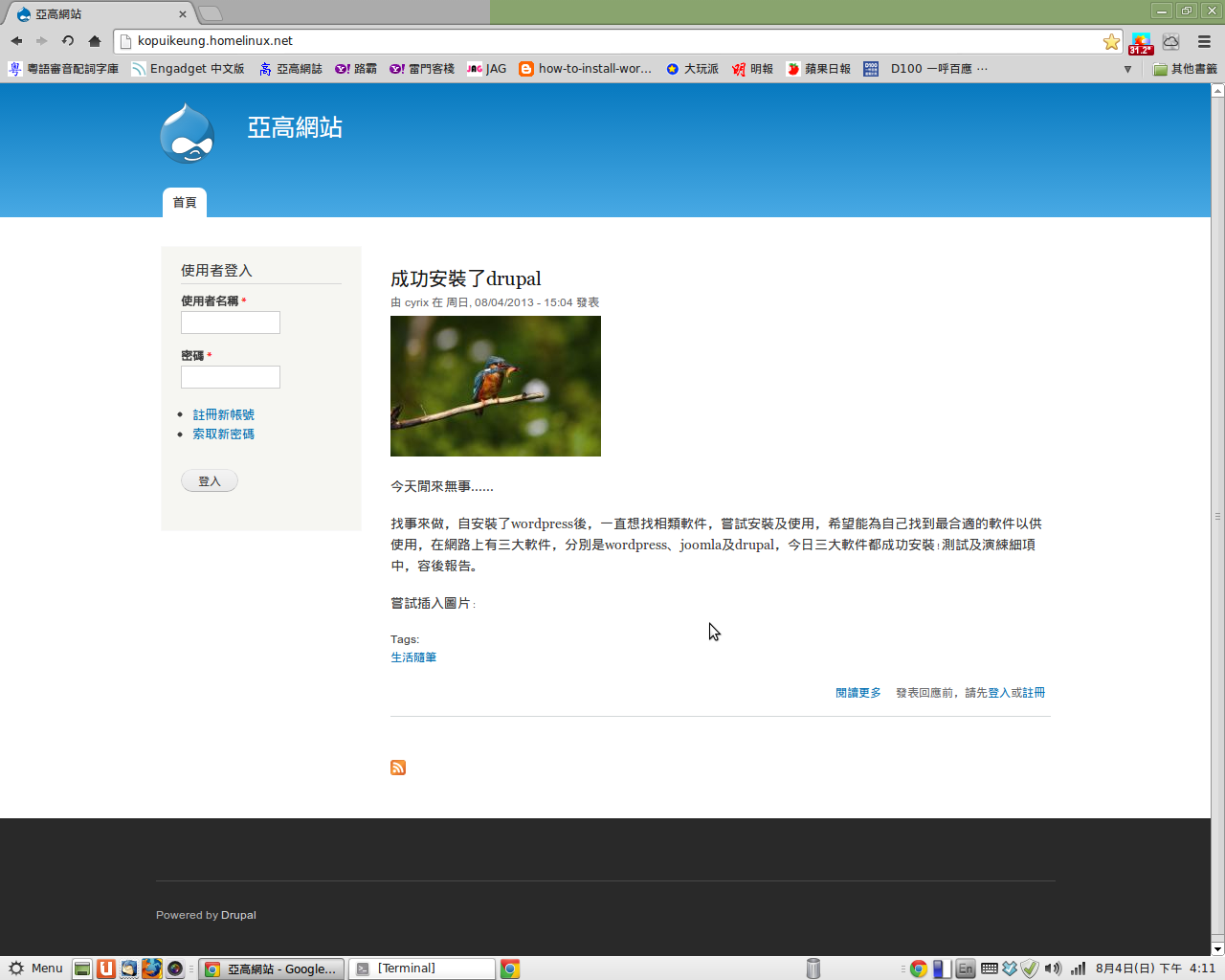Focus the 密碼 password field
The height and width of the screenshot is (980, 1225).
[x=231, y=377]
